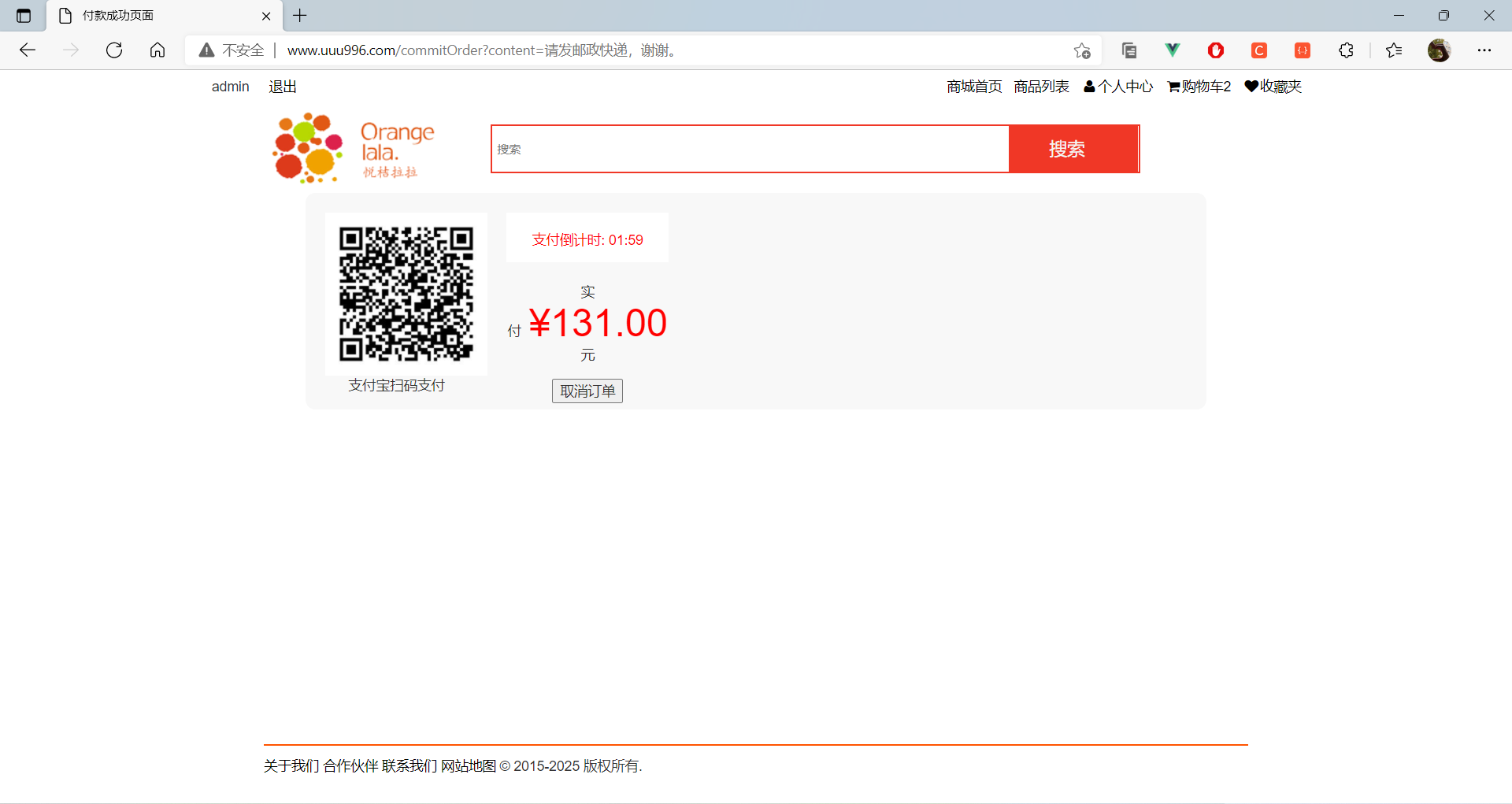The width and height of the screenshot is (1512, 804).
Task: Click the address bar URL
Action: (x=481, y=50)
